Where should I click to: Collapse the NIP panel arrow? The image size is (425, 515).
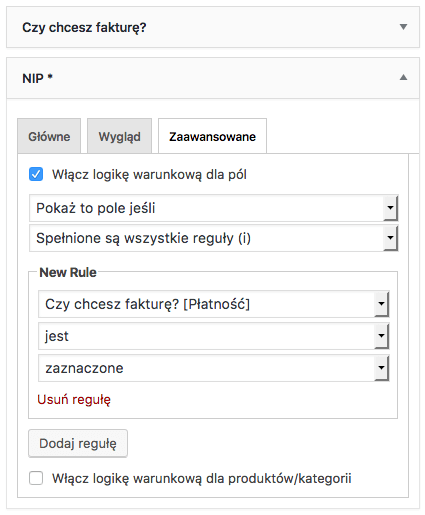[x=403, y=78]
